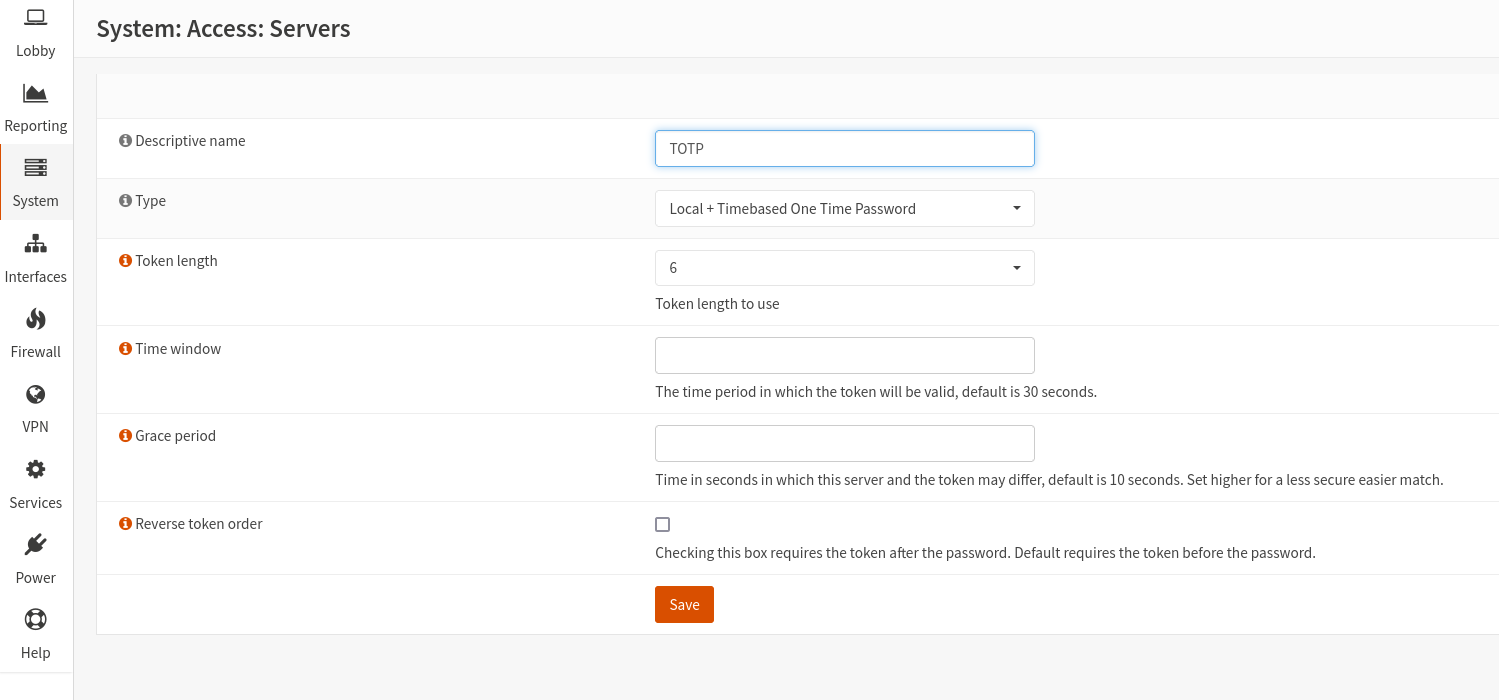This screenshot has width=1499, height=700.
Task: Click the 'System: Access: Servers' heading
Action: 223,29
